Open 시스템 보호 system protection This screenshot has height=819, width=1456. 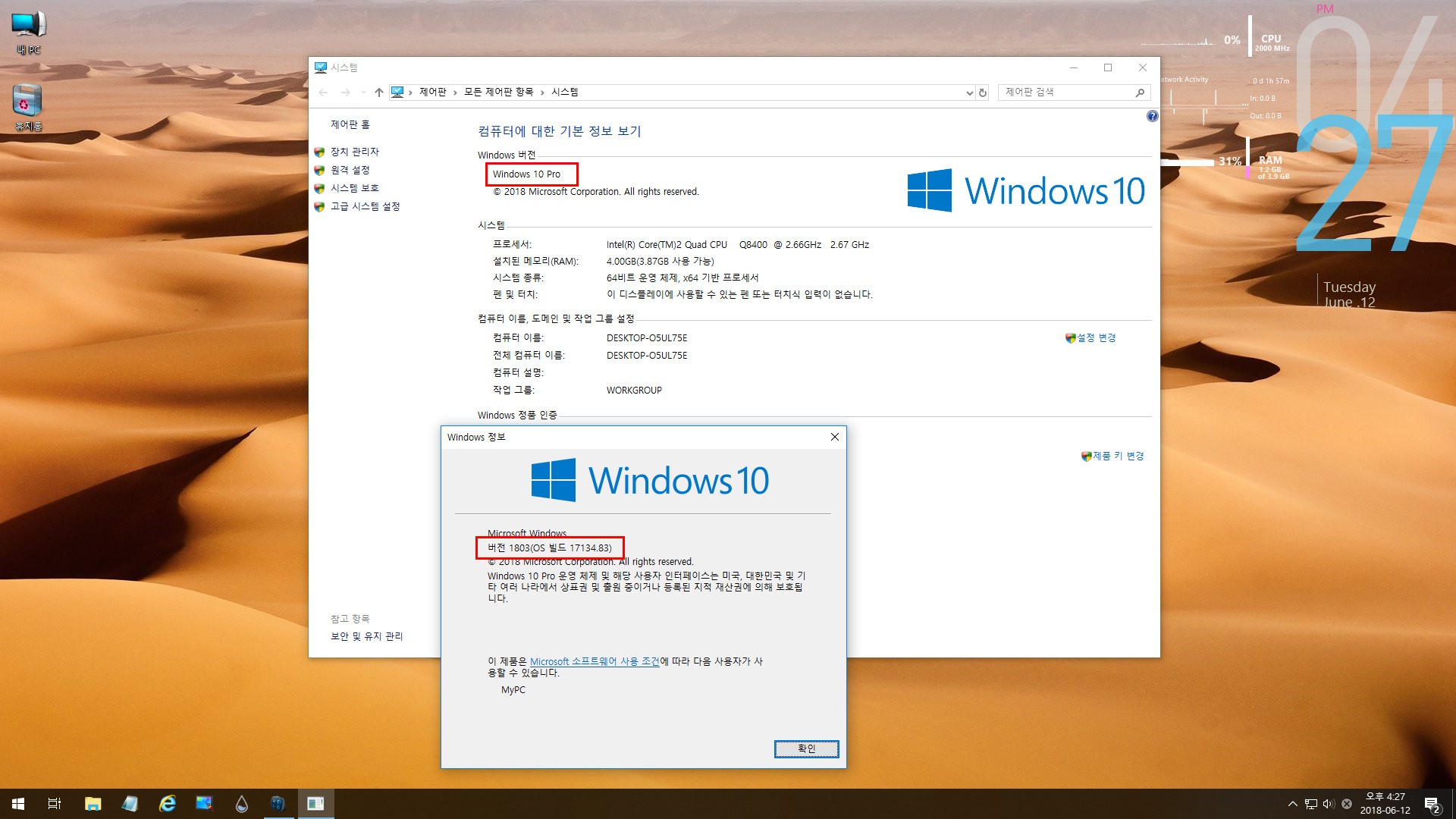point(355,188)
